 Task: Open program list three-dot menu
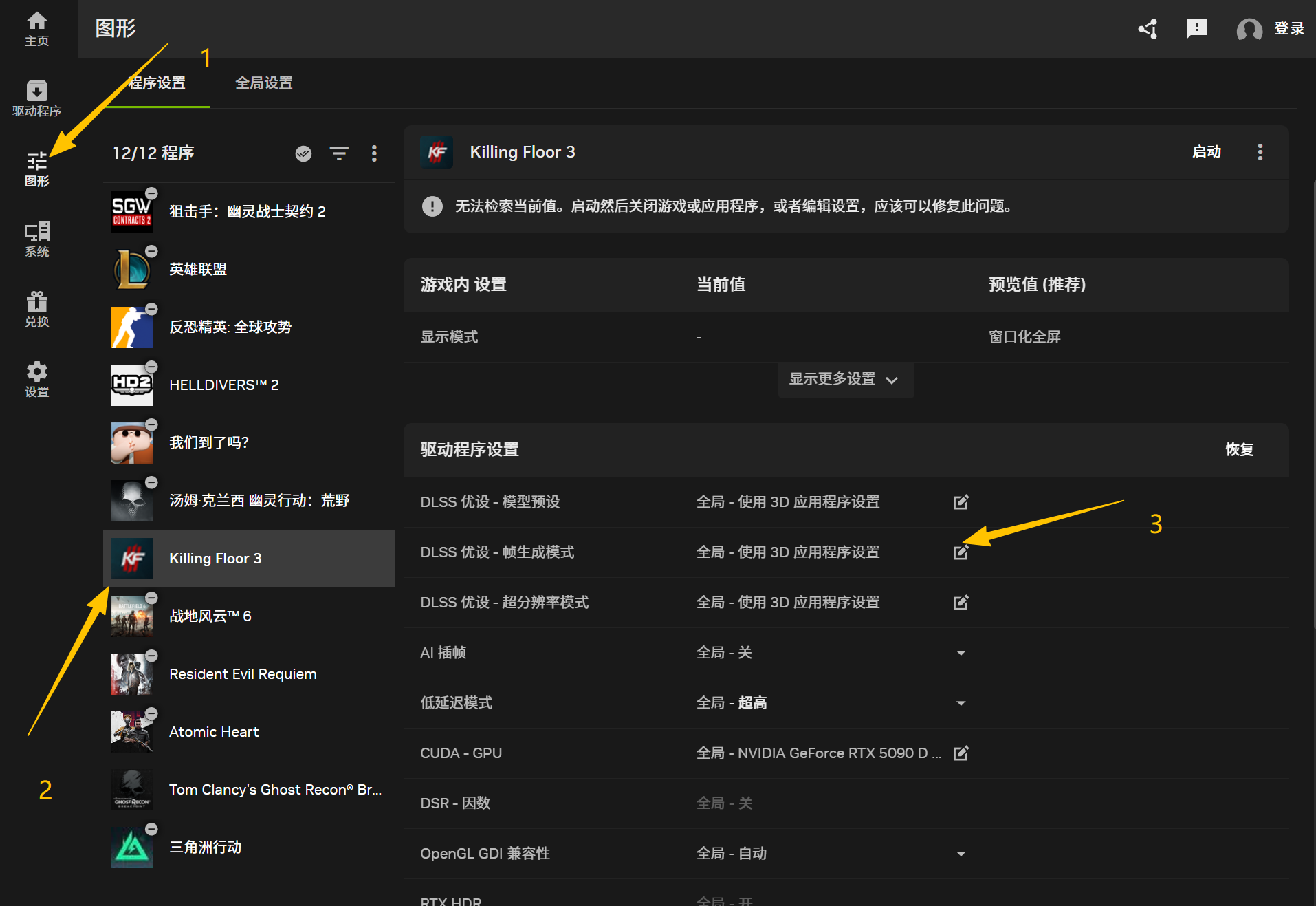374,153
